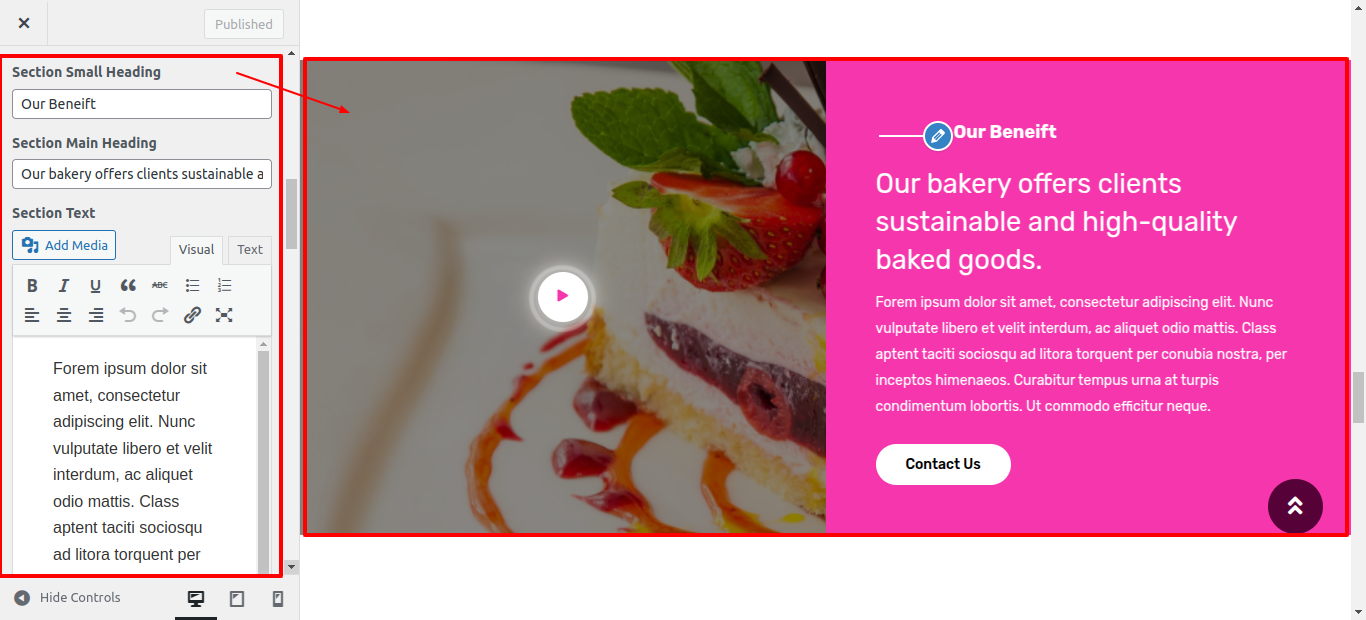Open the insert link tool
1366x620 pixels.
[x=192, y=315]
